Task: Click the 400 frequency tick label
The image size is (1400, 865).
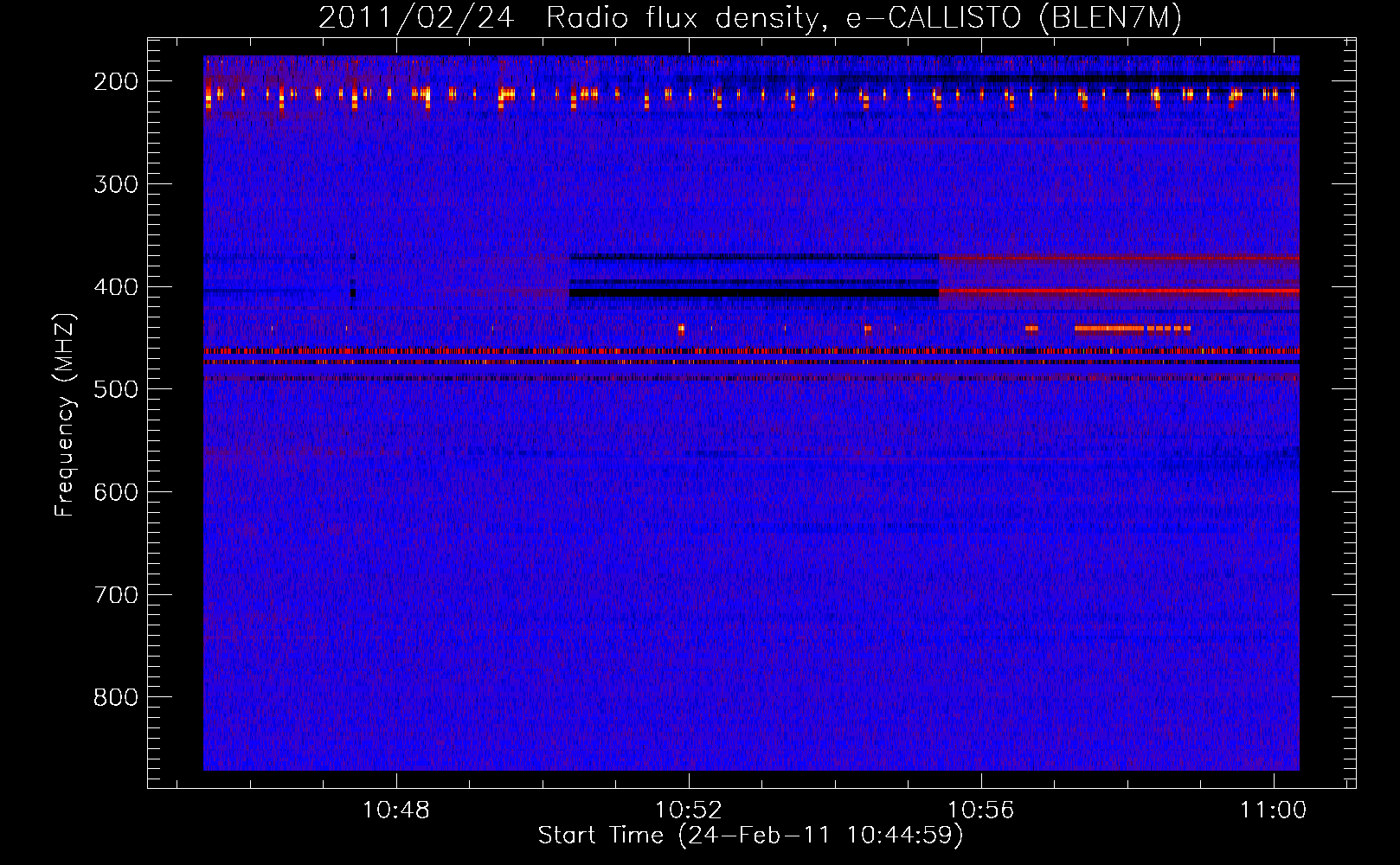Action: pos(115,287)
